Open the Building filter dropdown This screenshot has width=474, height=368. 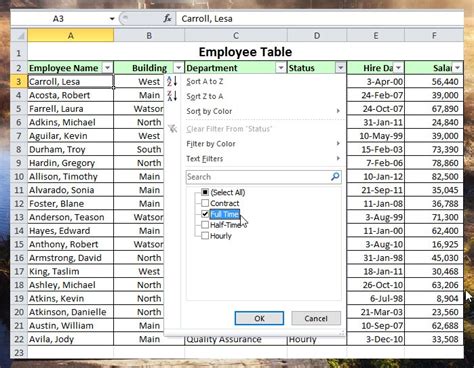coord(178,68)
